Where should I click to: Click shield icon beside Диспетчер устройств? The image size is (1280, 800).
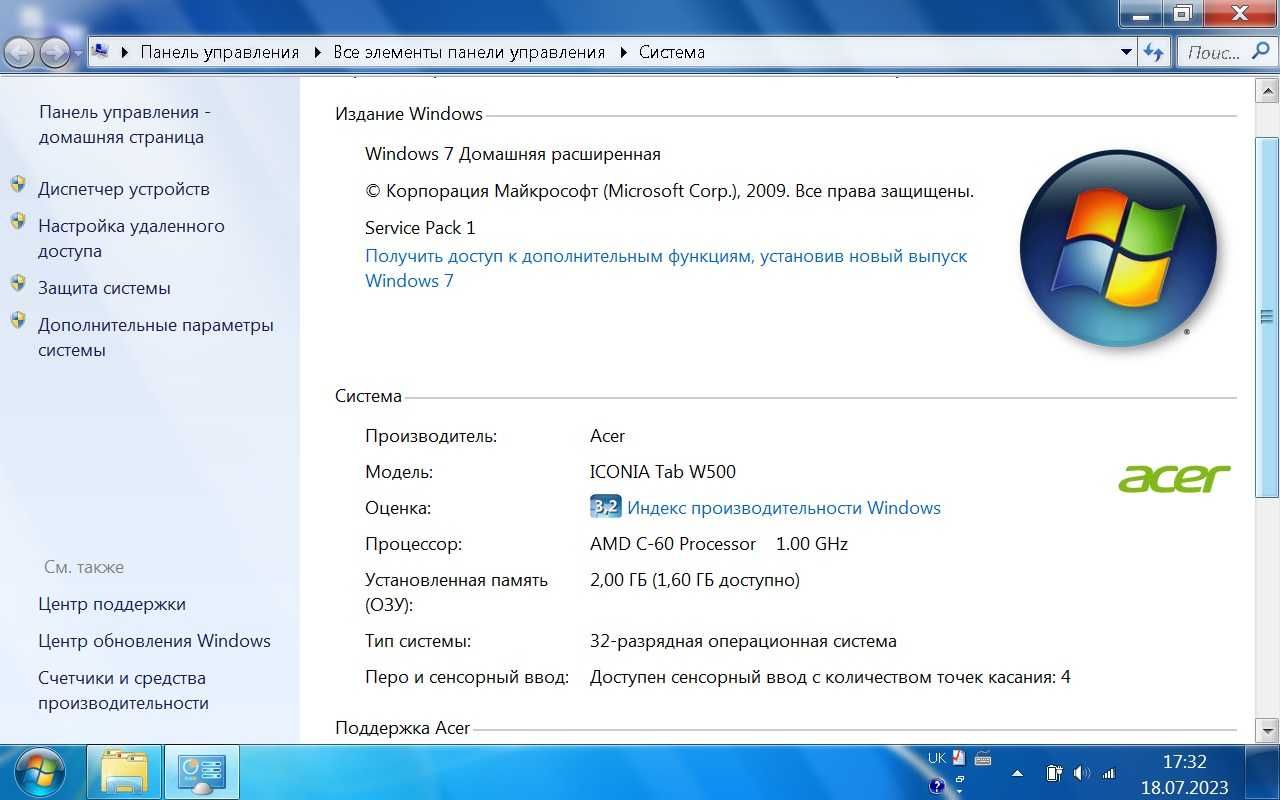coord(18,185)
